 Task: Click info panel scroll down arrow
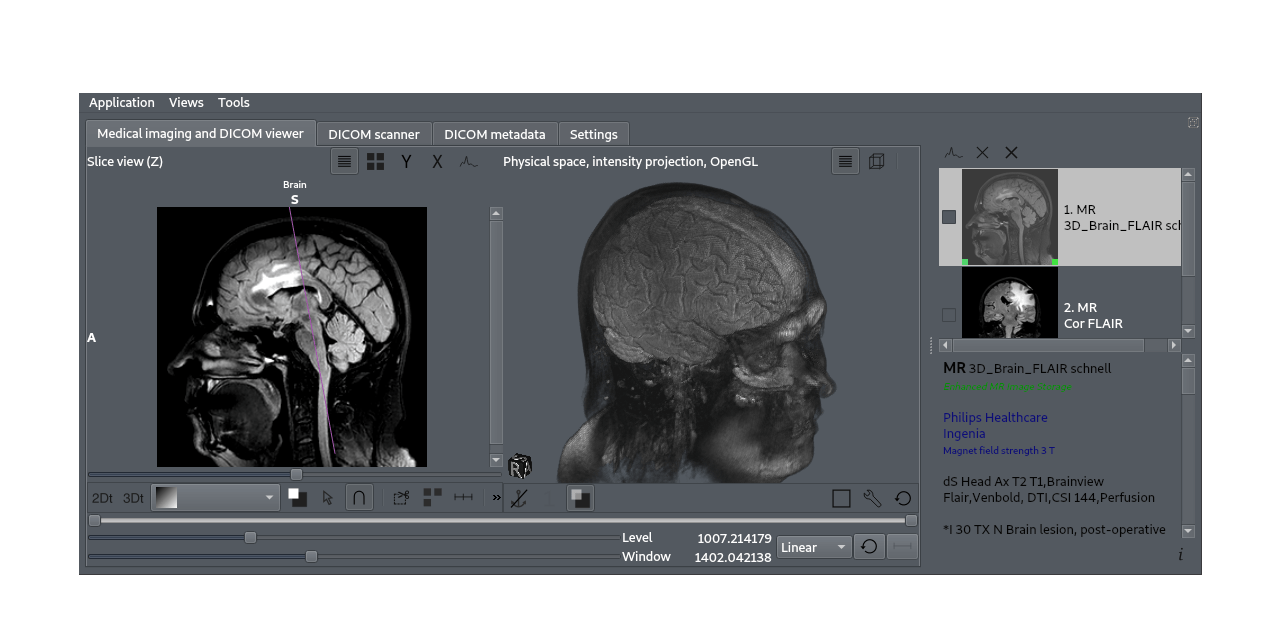pos(1188,531)
